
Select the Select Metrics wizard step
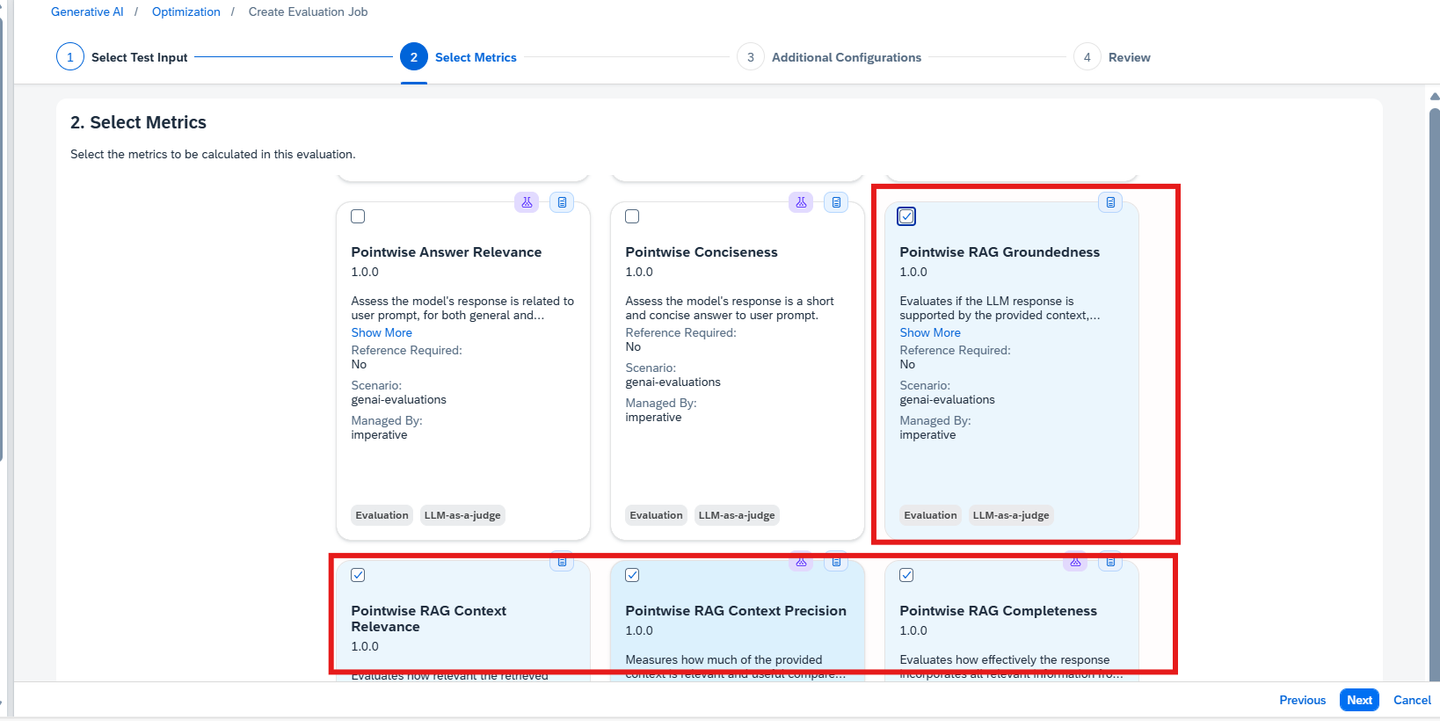click(459, 57)
